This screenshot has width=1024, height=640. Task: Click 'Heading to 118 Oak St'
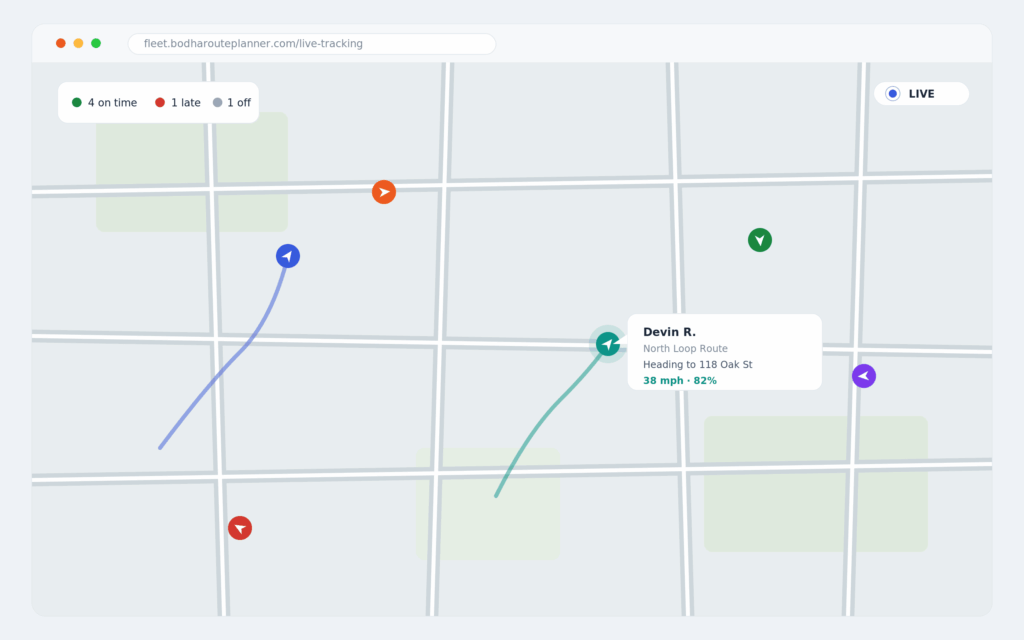click(697, 364)
